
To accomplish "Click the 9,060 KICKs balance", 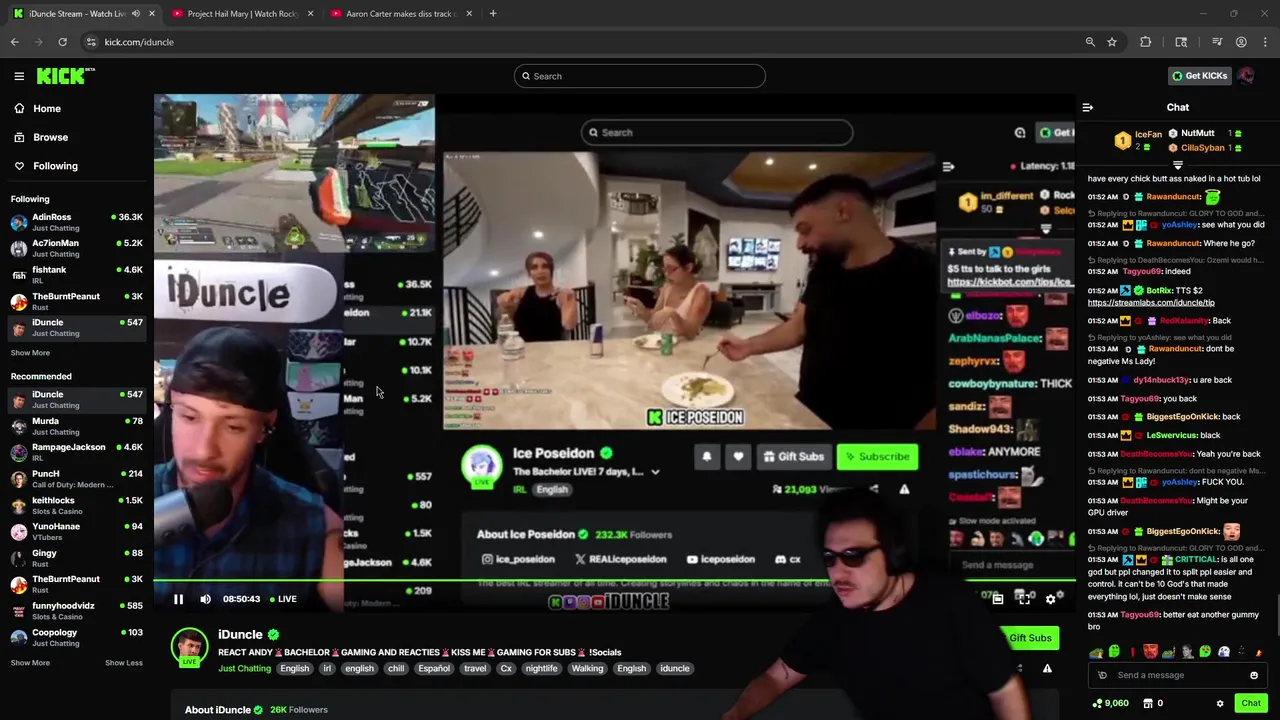I will pos(1110,703).
